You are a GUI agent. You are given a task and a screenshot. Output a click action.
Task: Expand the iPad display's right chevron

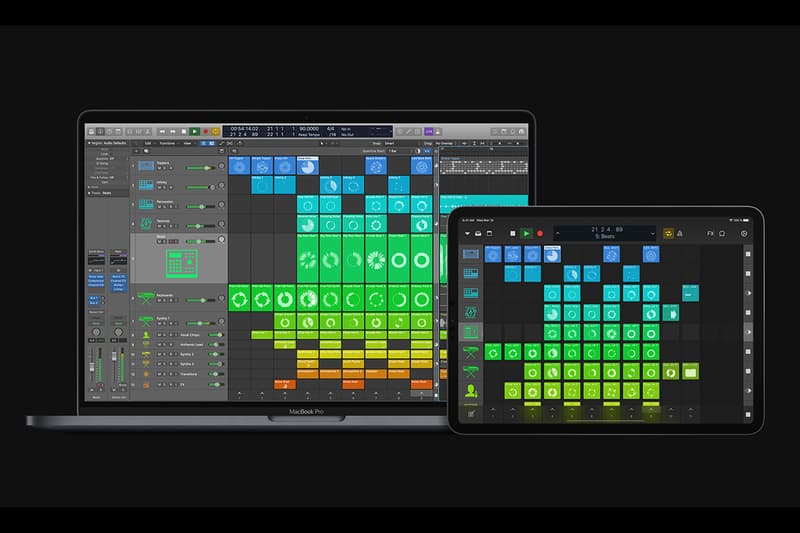pyautogui.click(x=655, y=233)
